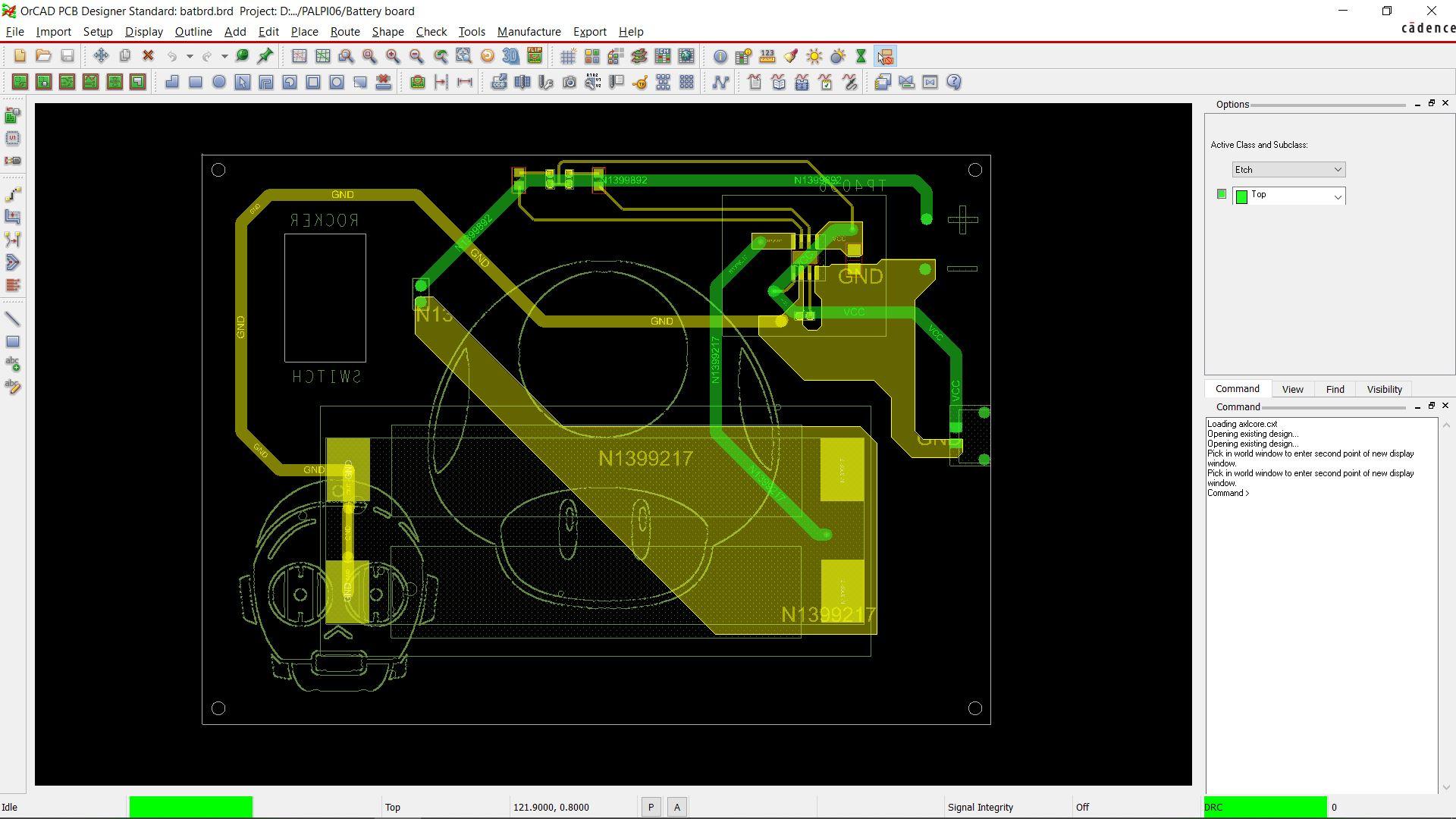The height and width of the screenshot is (819, 1456).
Task: Toggle the A button in status bar
Action: coord(677,808)
